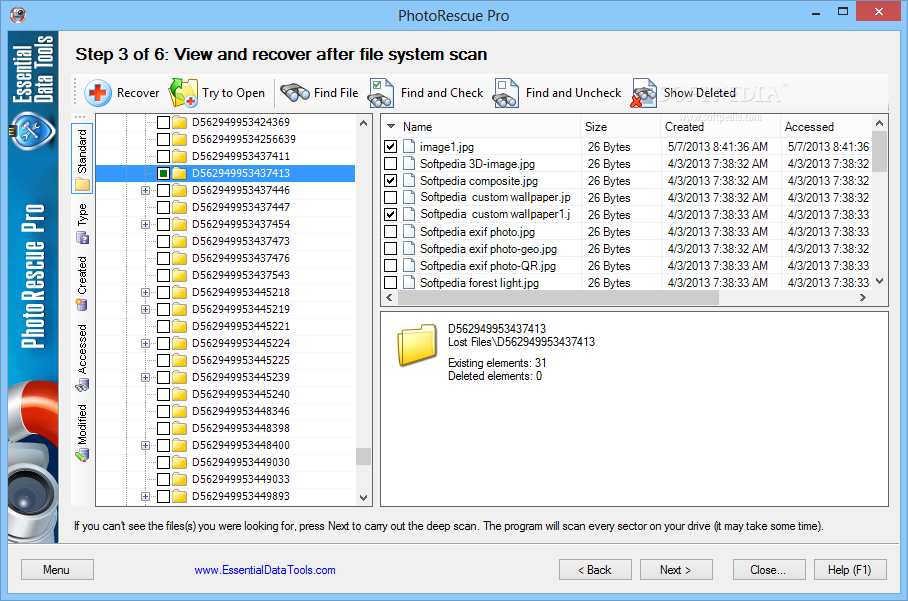The image size is (908, 601).
Task: Click folder icon of D562949953445221
Action: click(x=180, y=327)
